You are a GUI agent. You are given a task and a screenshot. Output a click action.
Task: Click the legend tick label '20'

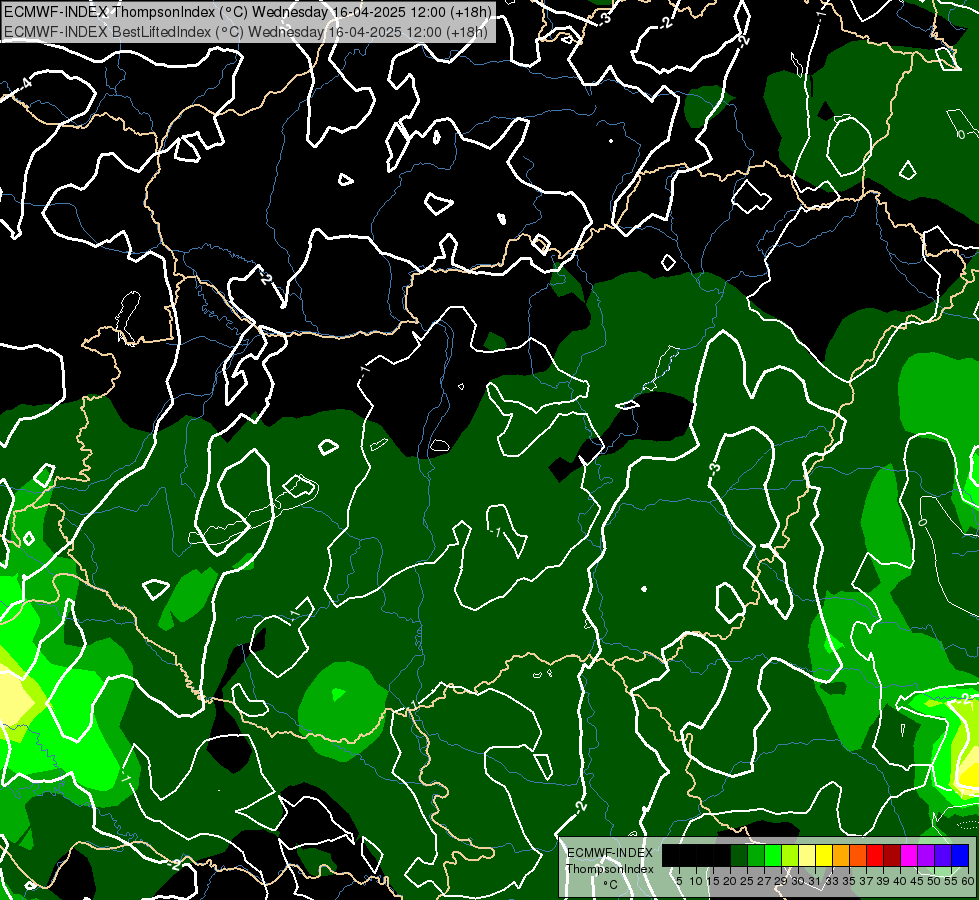coord(730,881)
